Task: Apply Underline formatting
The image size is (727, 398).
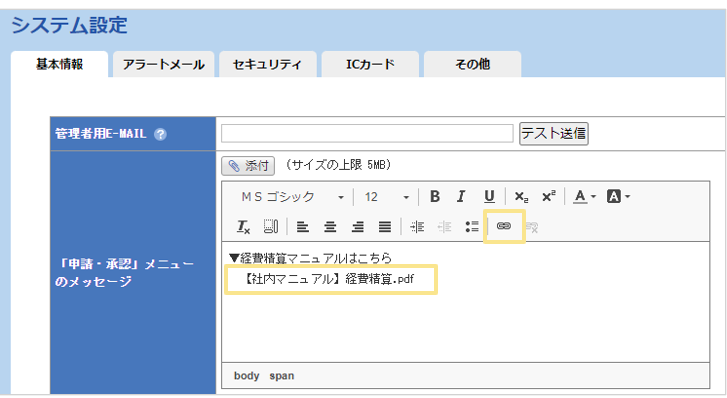Action: click(x=489, y=197)
